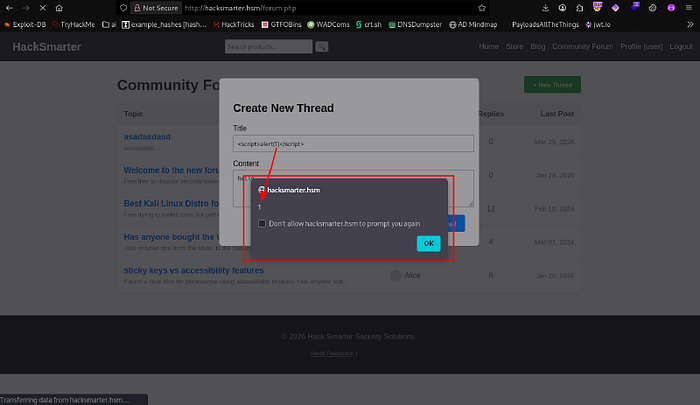Open the Exploit-DB bookmark

click(25, 25)
